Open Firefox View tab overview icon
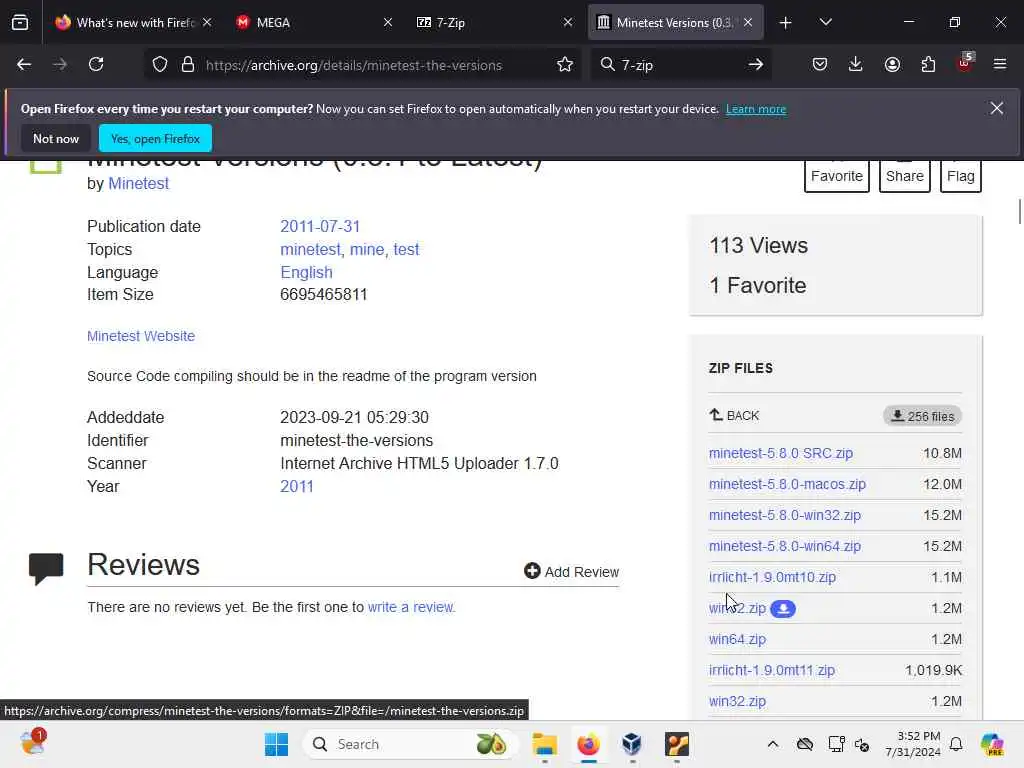 20,22
